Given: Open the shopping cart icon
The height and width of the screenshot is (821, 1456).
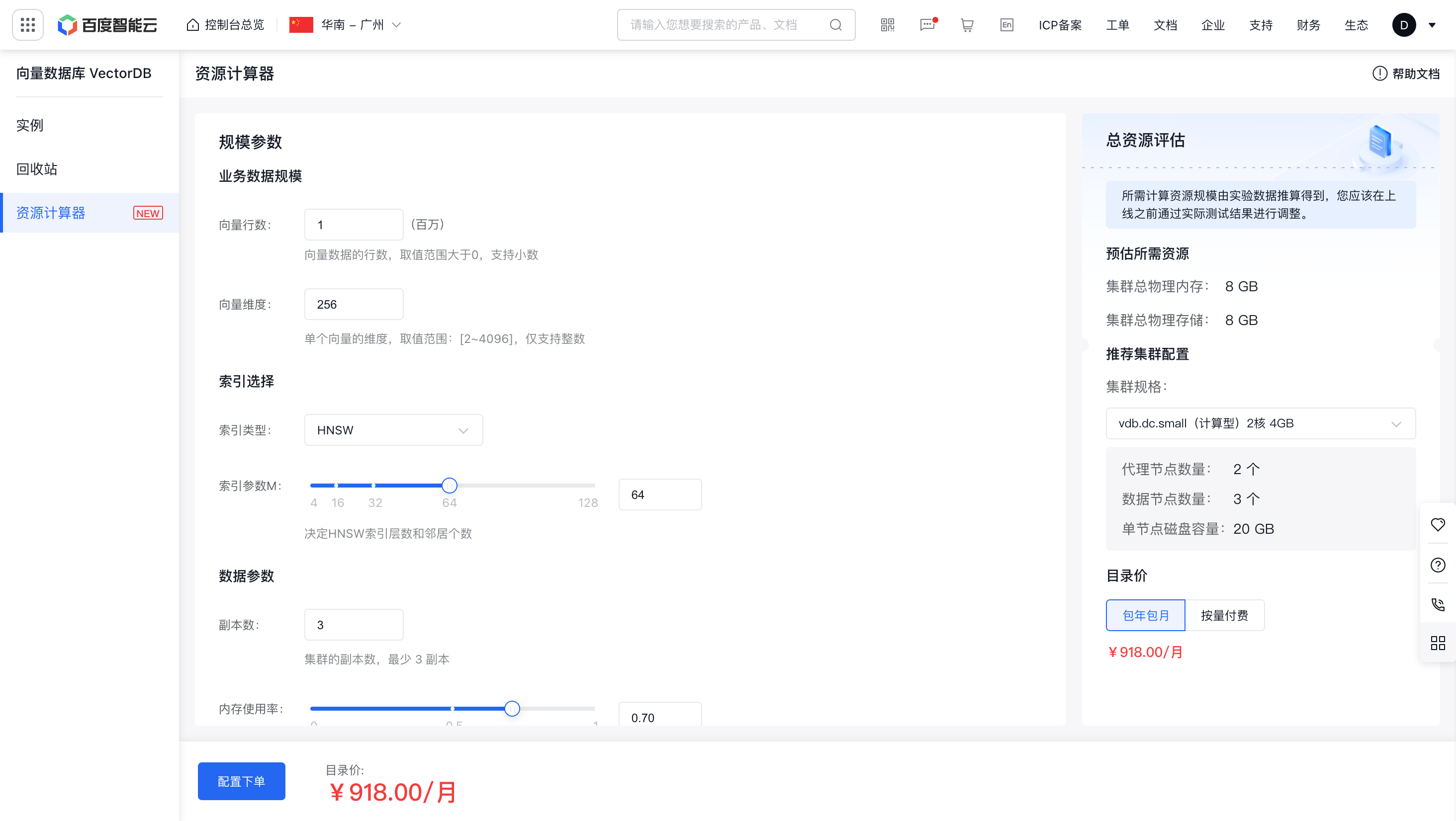Looking at the screenshot, I should 967,25.
